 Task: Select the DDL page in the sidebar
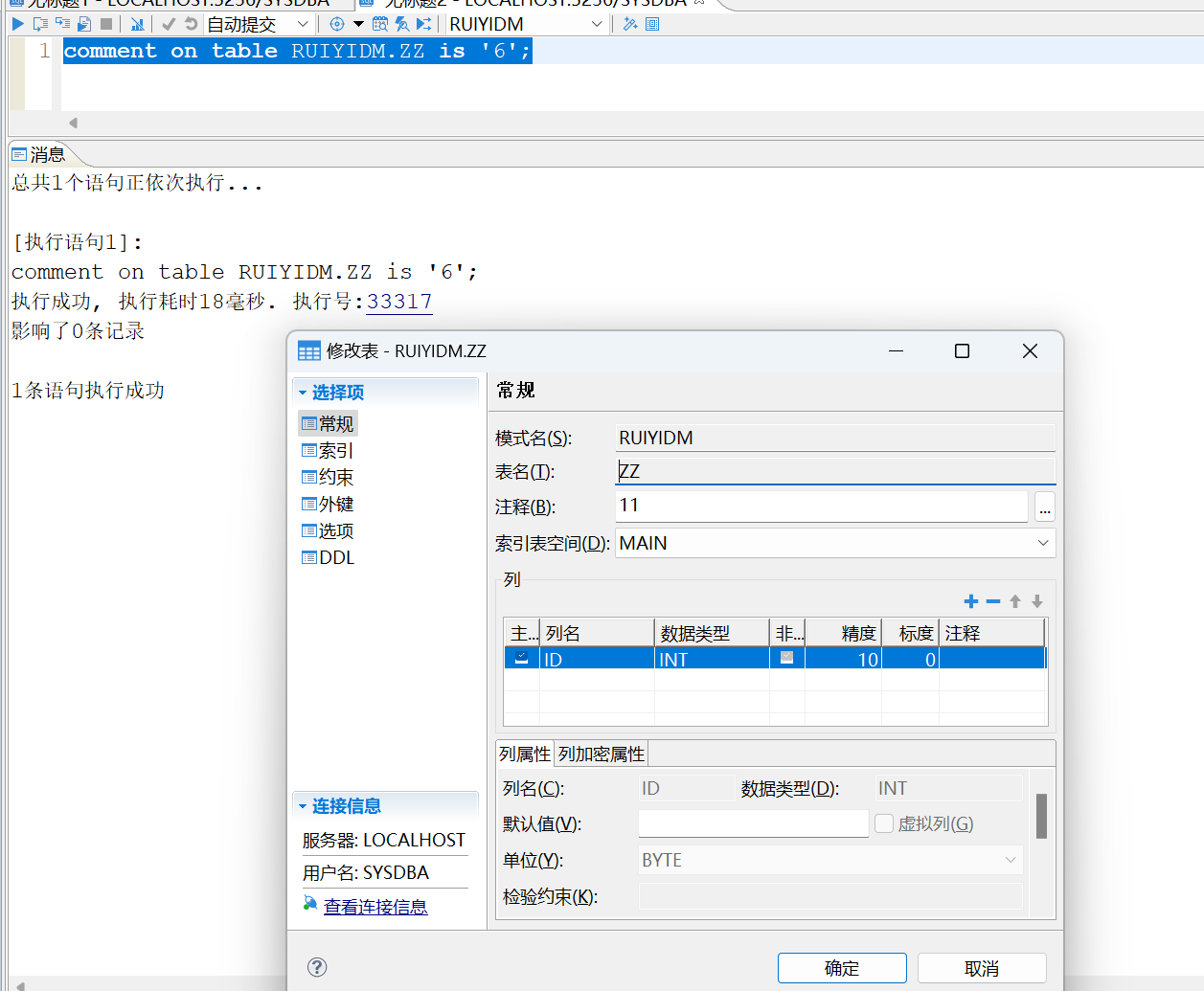[328, 557]
